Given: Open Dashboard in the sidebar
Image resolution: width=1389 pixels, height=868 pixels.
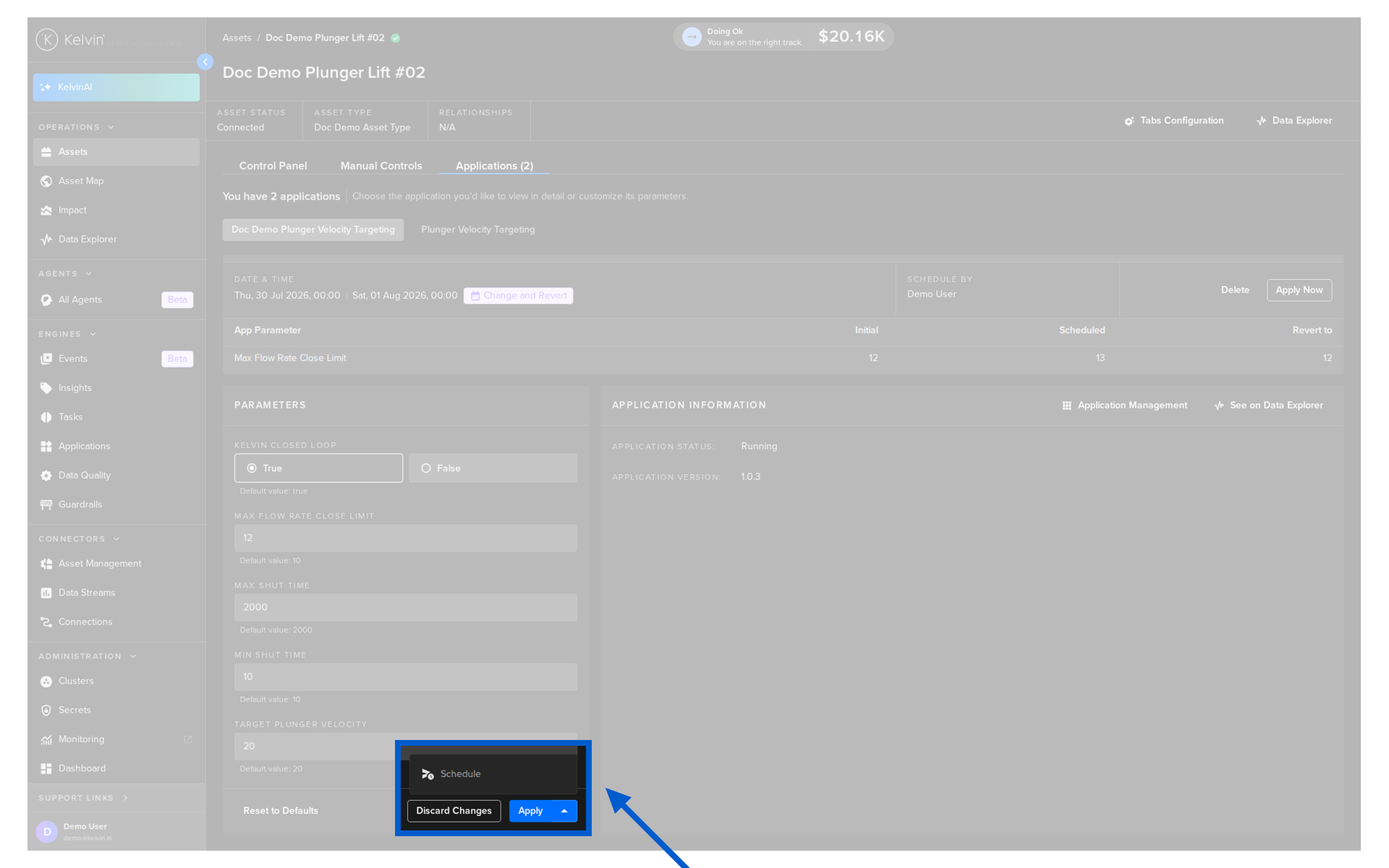Looking at the screenshot, I should [x=116, y=769].
